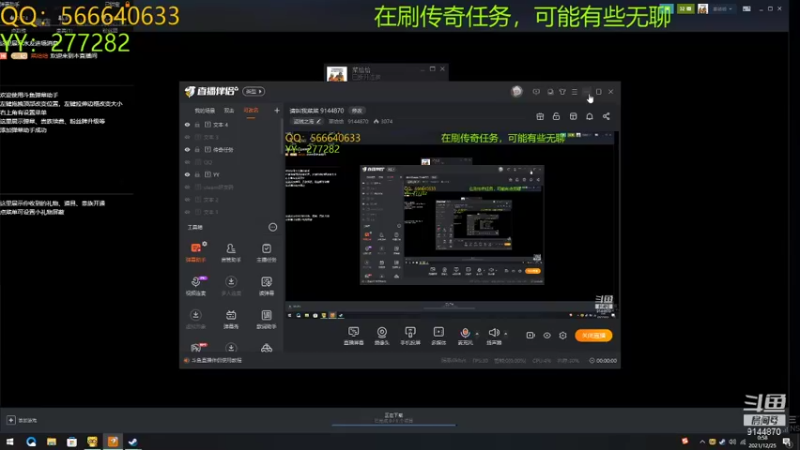This screenshot has height=450, width=800.
Task: Open the 弹幕秀 danmaku show tool
Action: [x=231, y=319]
